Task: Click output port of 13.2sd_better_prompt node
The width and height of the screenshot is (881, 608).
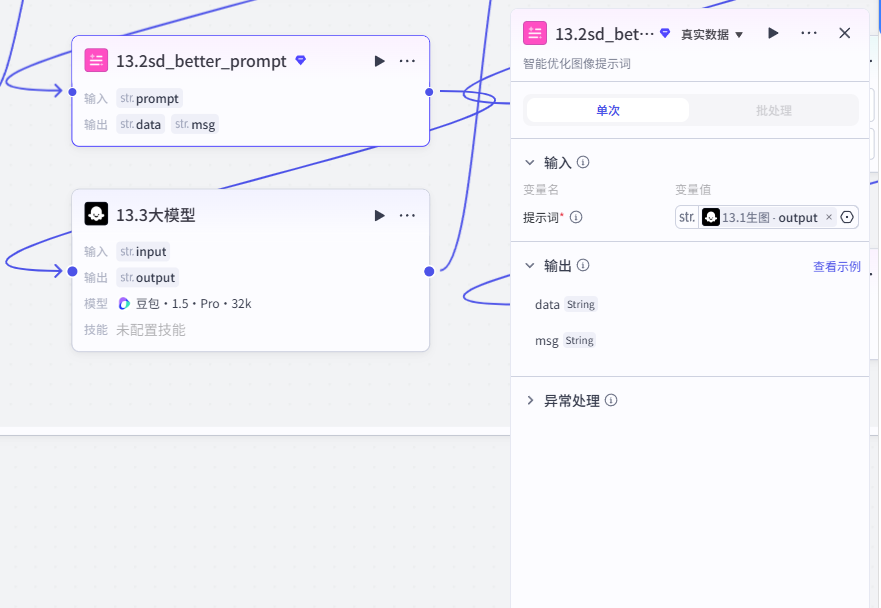Action: [429, 92]
